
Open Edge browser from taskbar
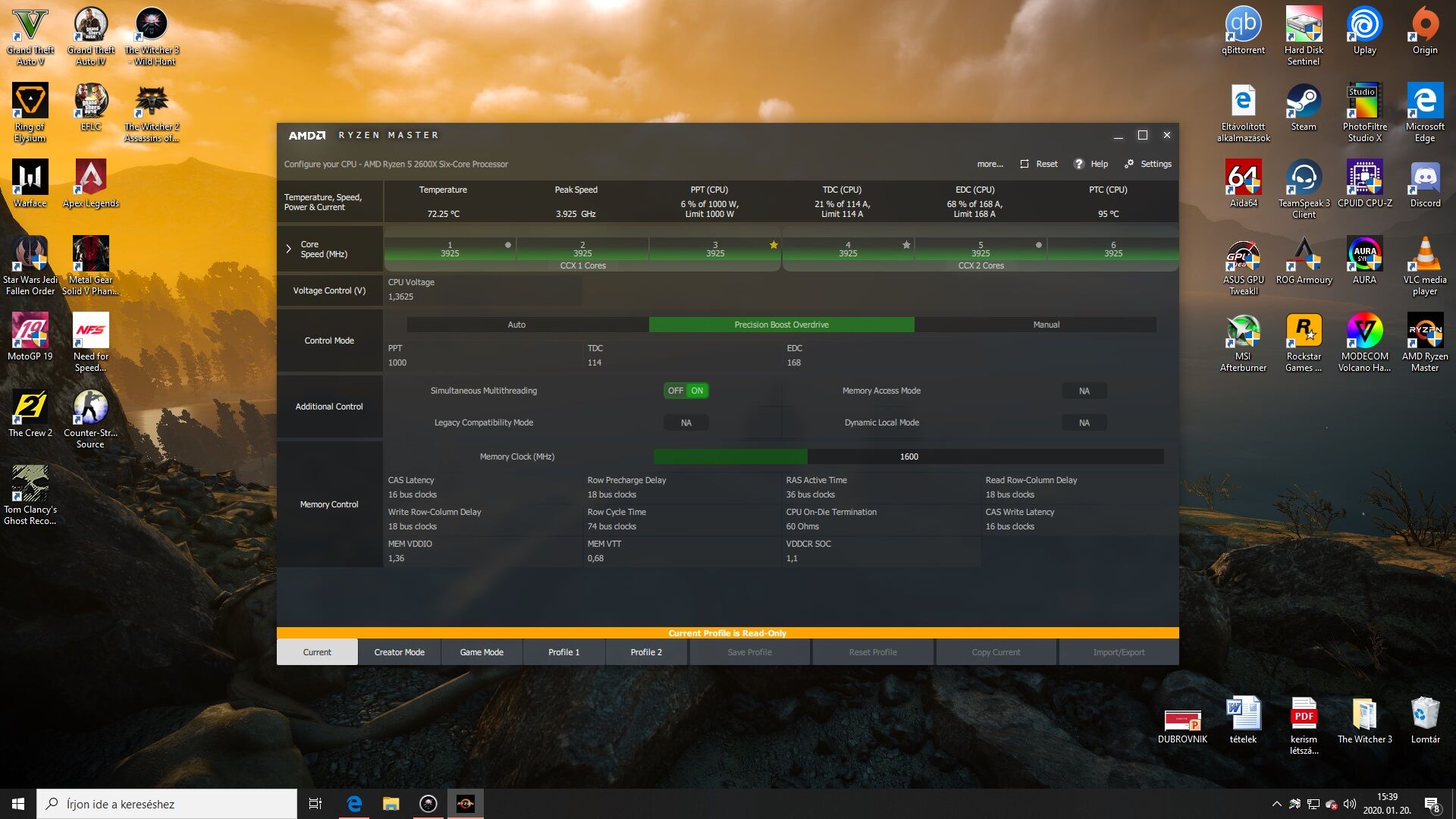pyautogui.click(x=353, y=804)
